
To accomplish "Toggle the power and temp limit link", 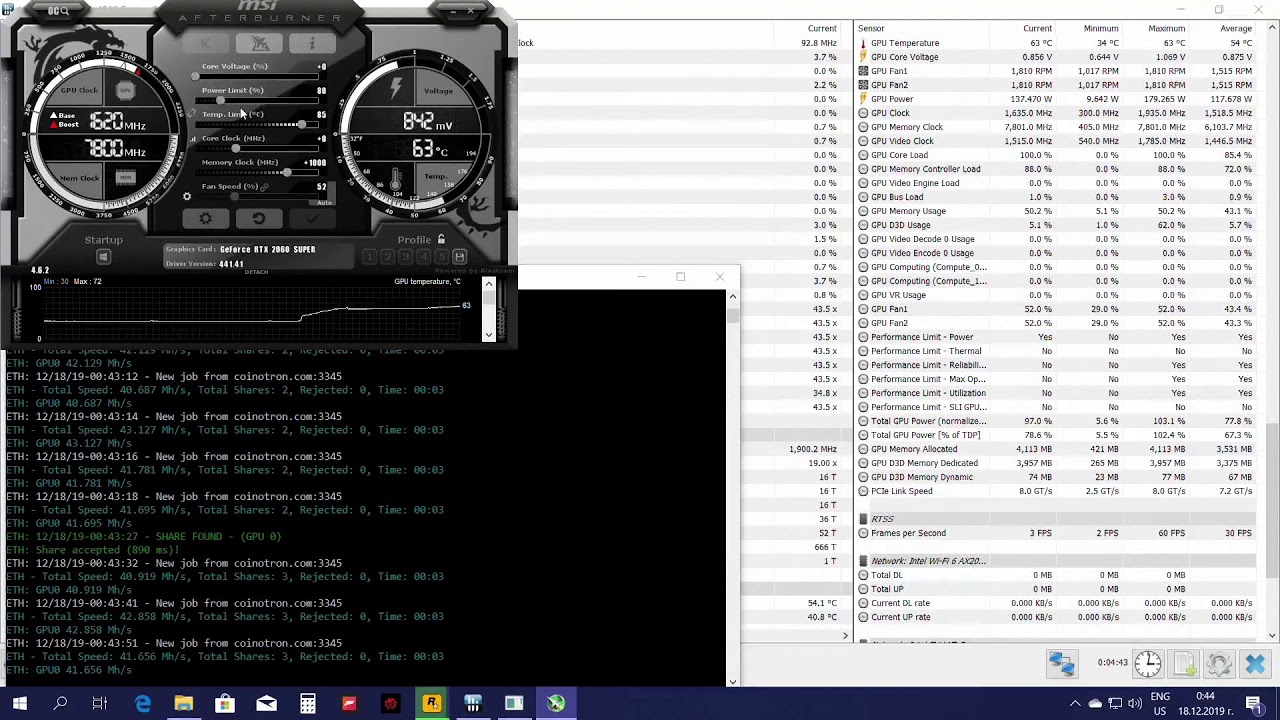I will (x=192, y=114).
